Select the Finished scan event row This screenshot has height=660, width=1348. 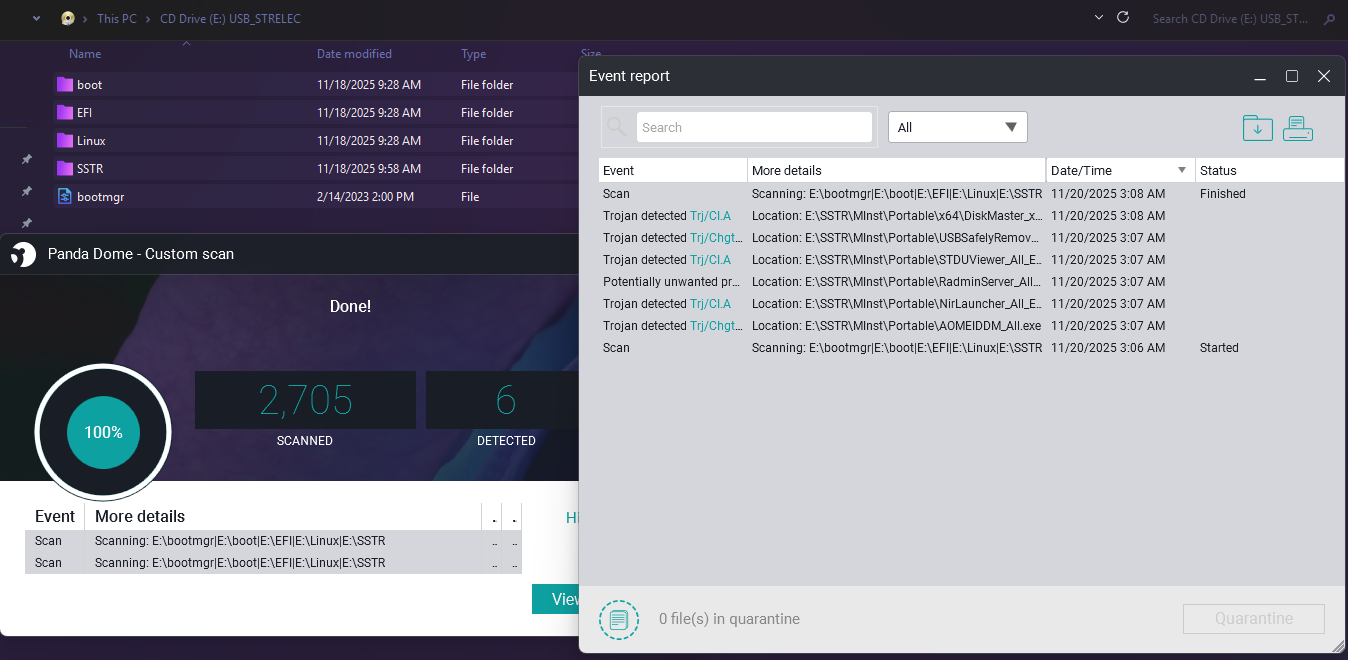coord(971,194)
